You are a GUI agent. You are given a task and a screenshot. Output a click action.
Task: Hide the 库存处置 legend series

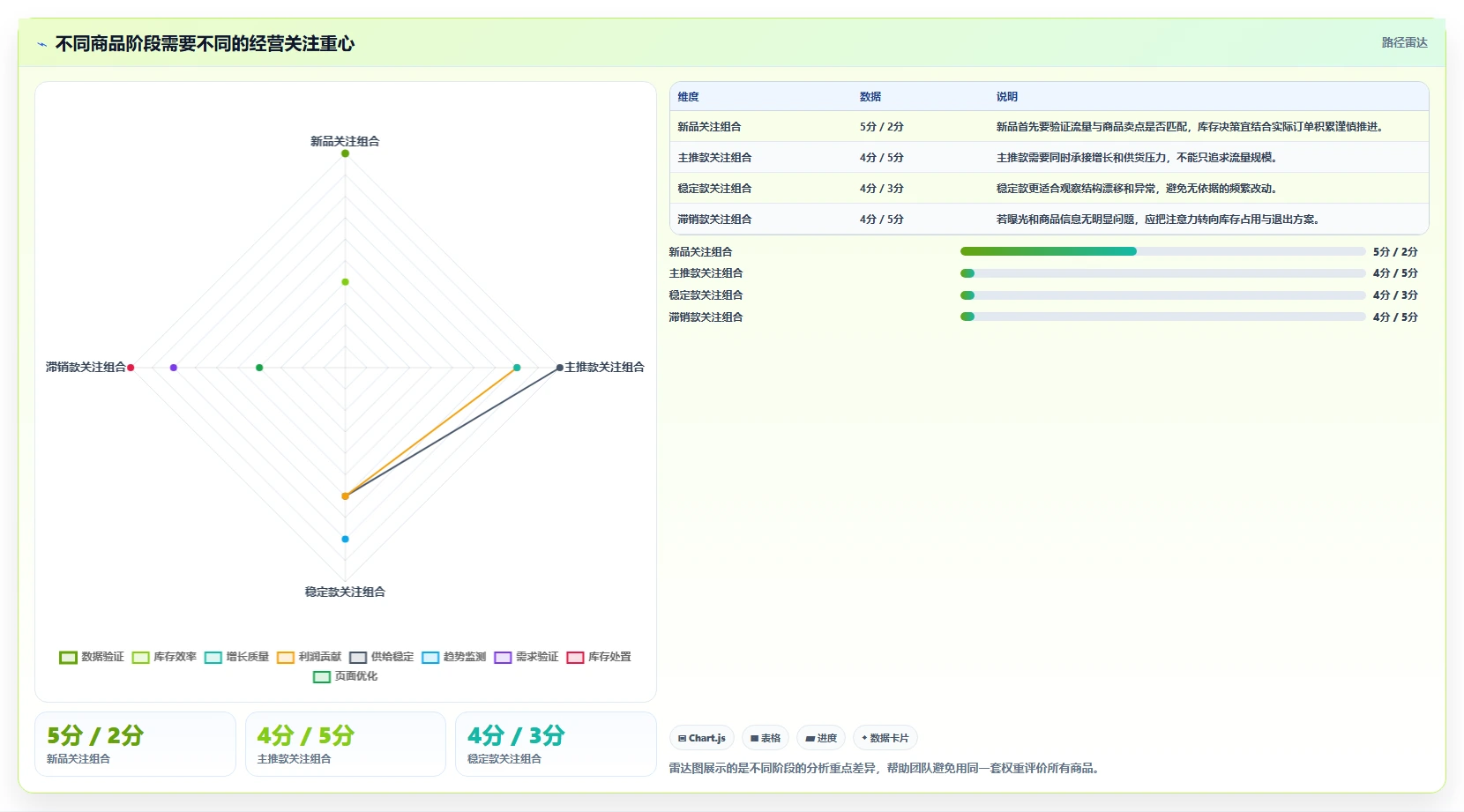pyautogui.click(x=598, y=657)
